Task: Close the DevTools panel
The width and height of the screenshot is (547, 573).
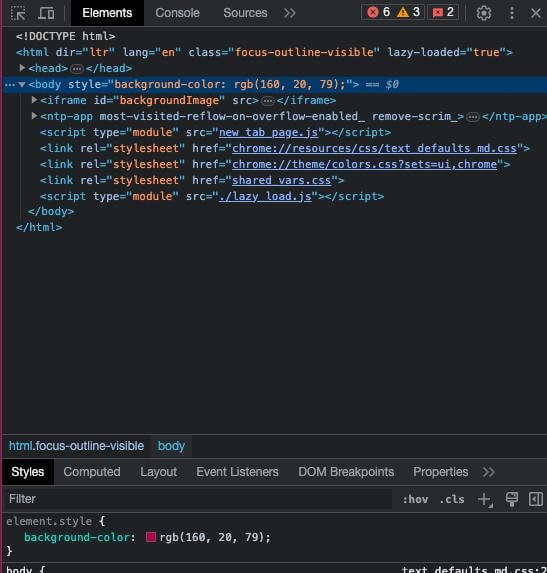Action: (536, 13)
